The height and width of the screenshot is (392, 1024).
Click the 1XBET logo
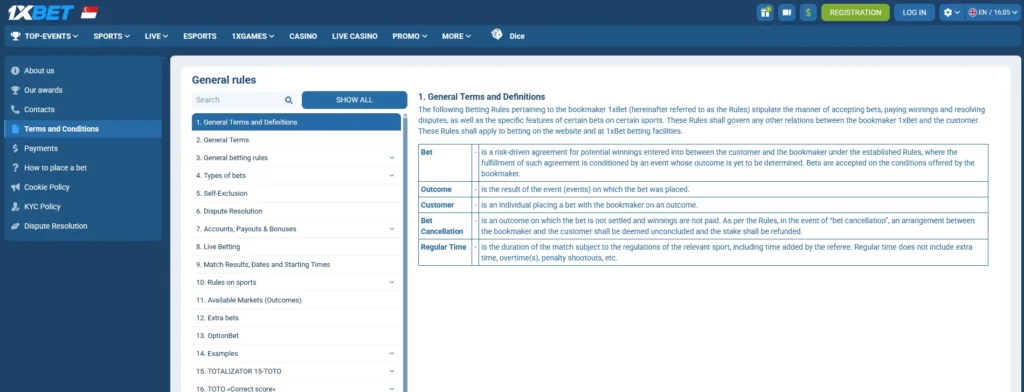pos(40,12)
